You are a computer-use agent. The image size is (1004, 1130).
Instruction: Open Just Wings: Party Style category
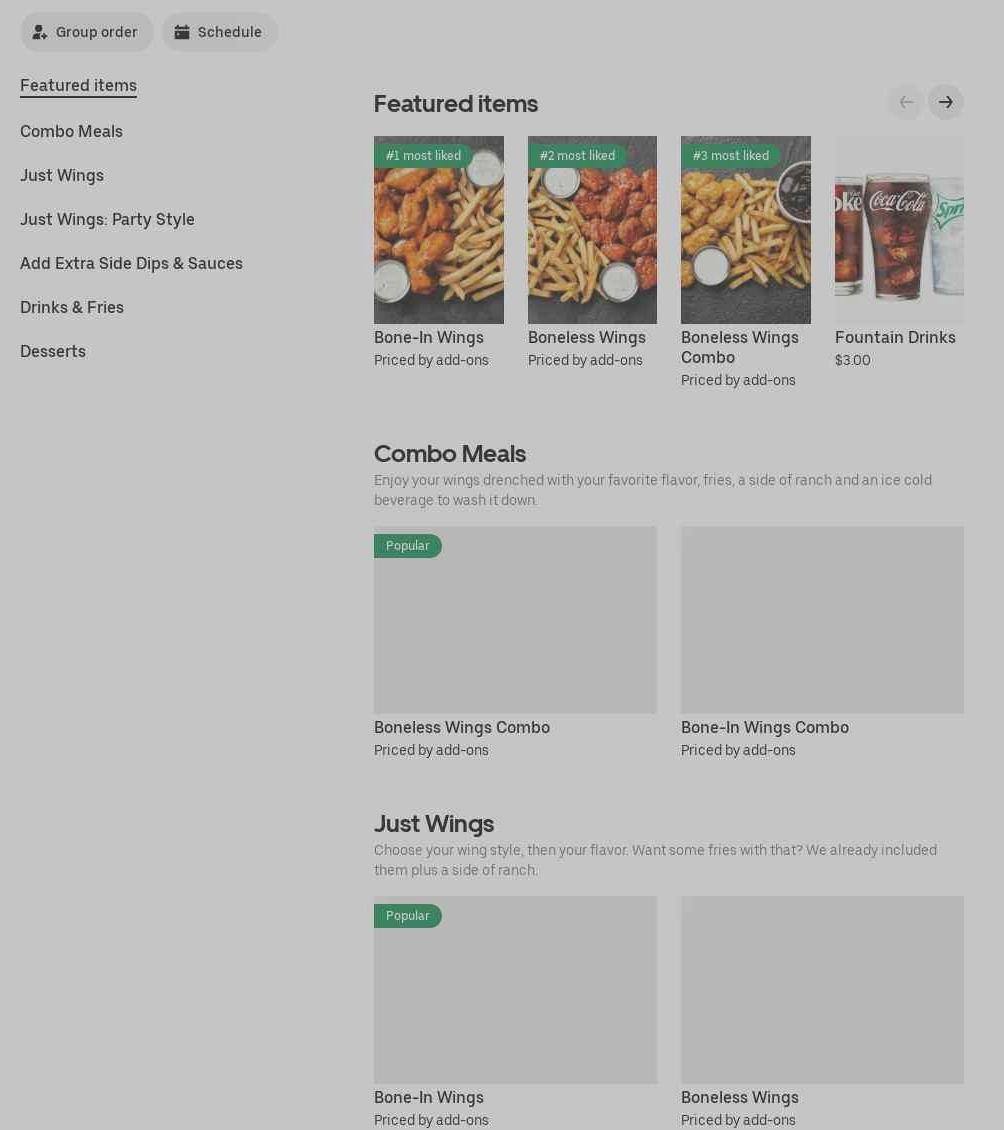pos(107,219)
